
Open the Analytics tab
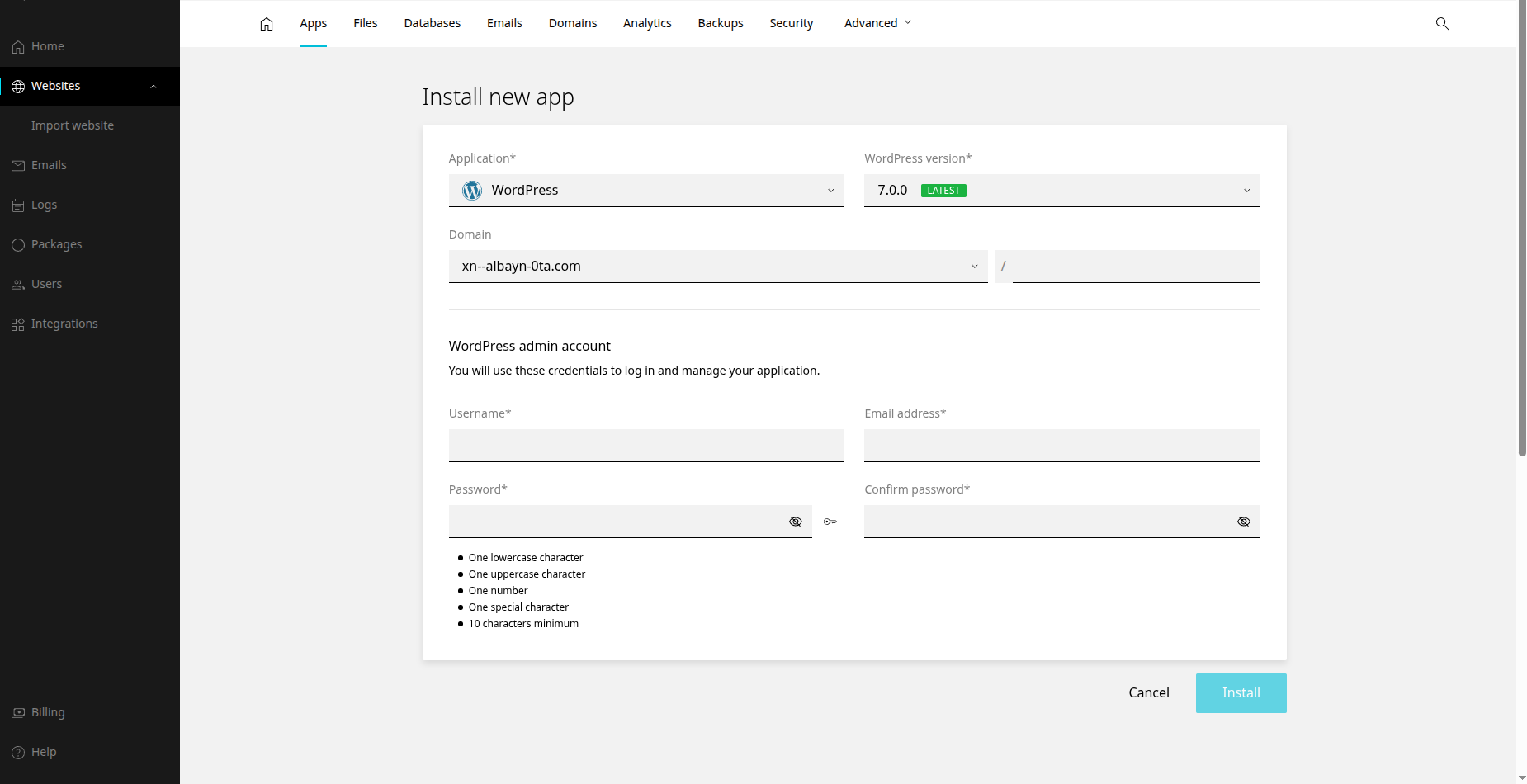click(x=647, y=23)
